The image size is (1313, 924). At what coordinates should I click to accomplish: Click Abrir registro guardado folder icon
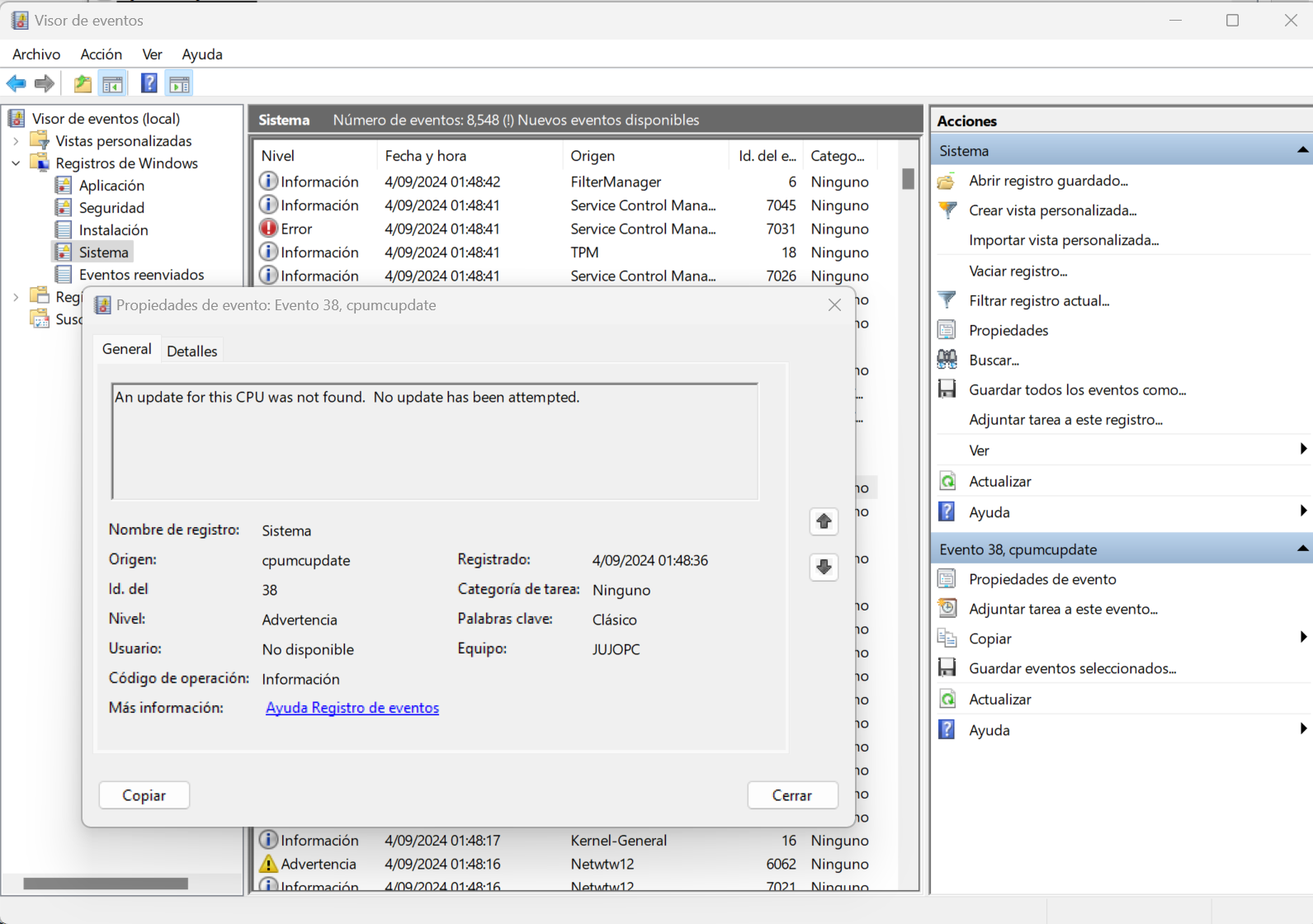[947, 181]
